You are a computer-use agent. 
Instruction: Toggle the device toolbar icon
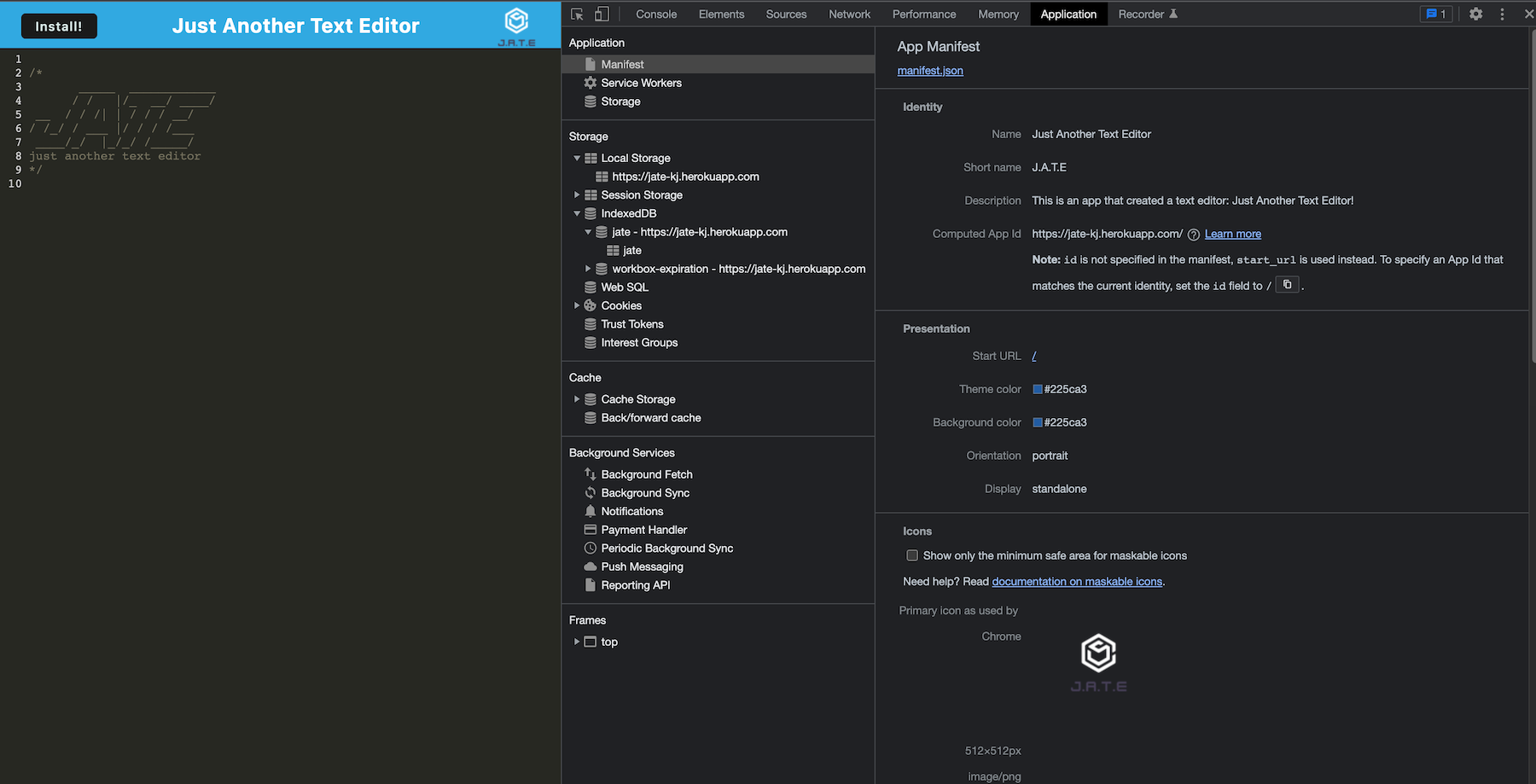point(602,14)
